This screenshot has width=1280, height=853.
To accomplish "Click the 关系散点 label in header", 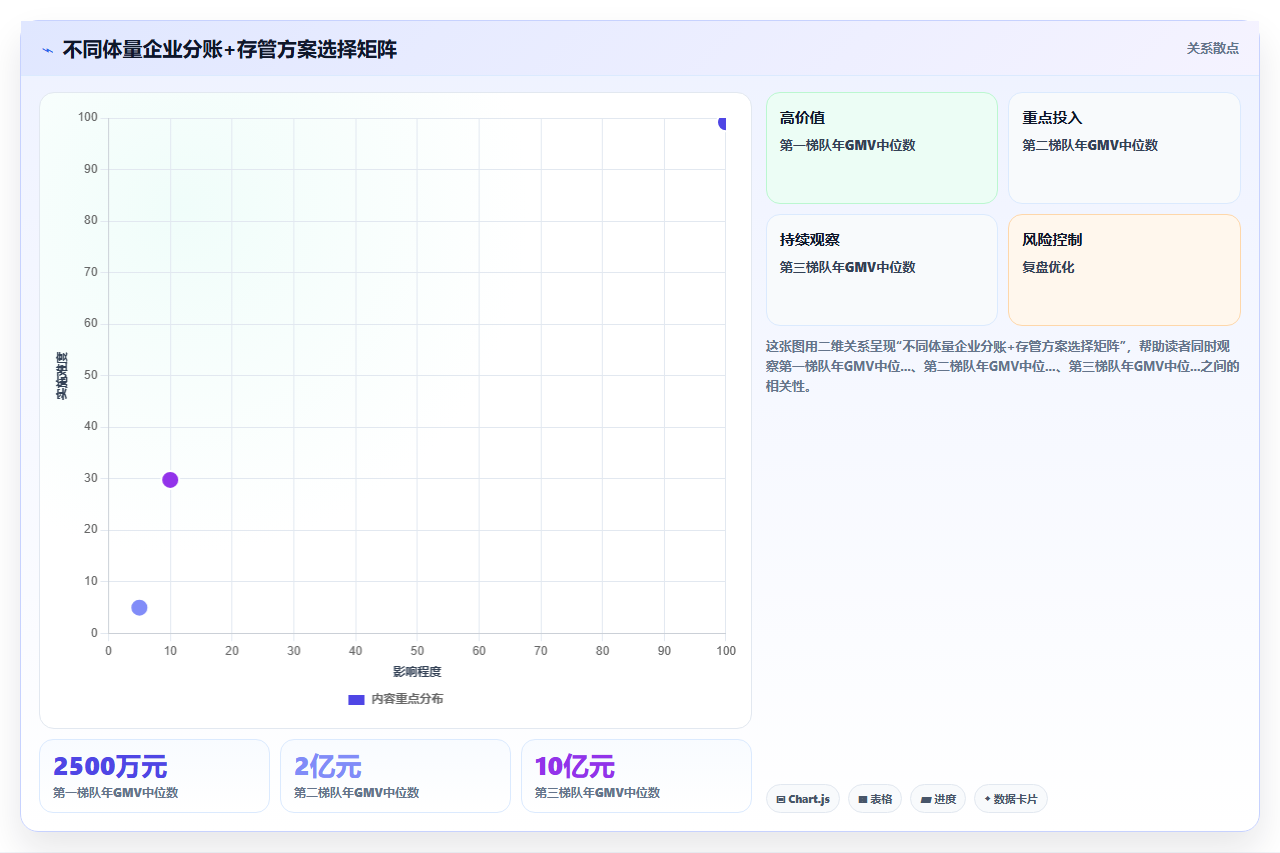I will [1212, 48].
